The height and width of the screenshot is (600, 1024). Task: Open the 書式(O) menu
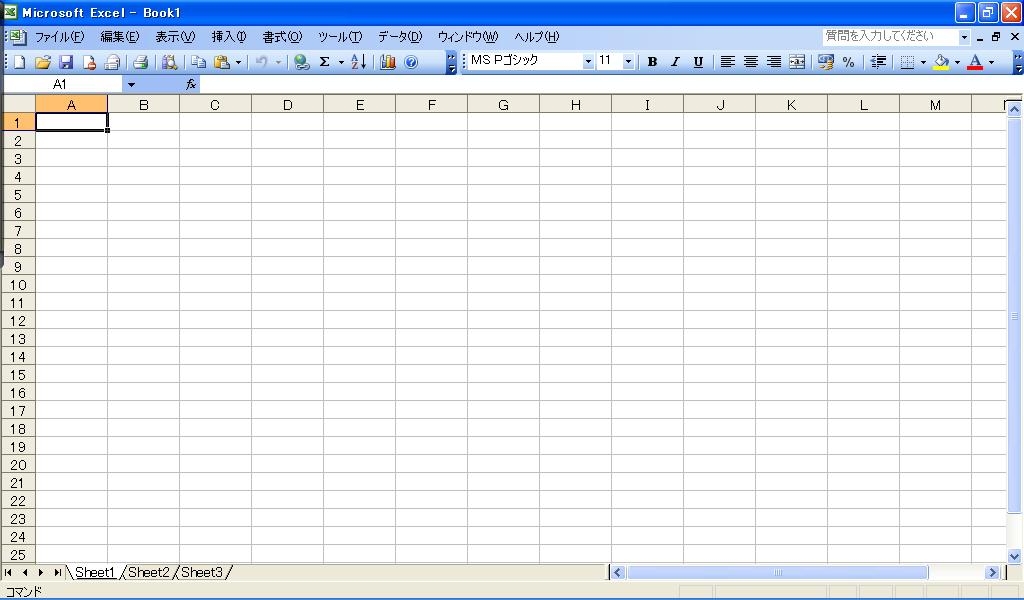coord(282,37)
